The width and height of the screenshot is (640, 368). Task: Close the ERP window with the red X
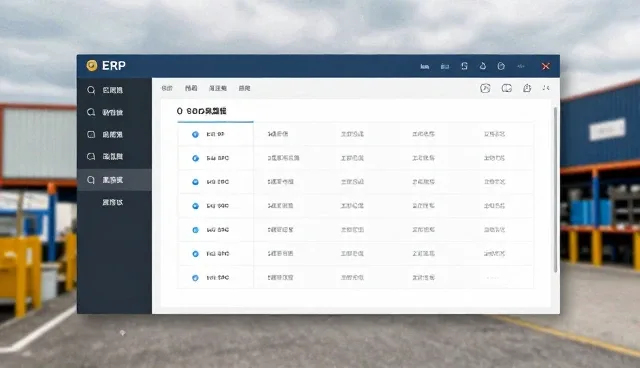tap(546, 66)
